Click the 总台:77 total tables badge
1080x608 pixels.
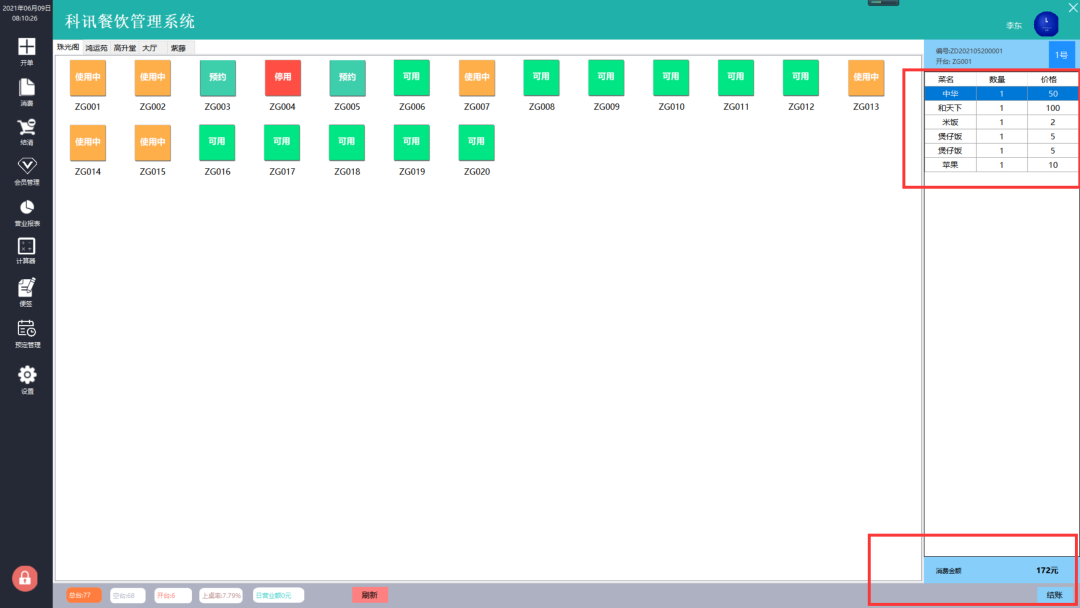[x=84, y=596]
